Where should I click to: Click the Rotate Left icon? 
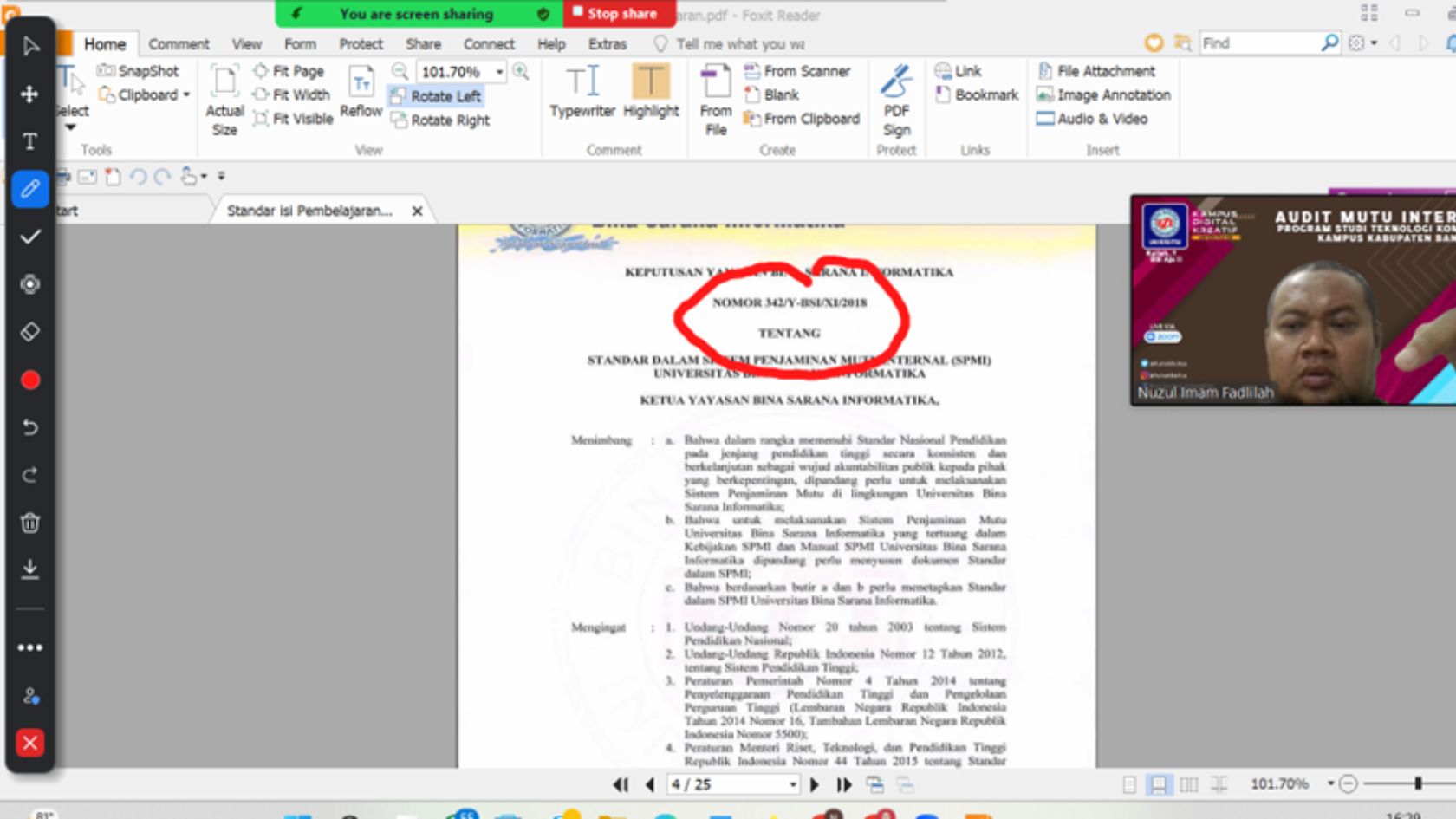pos(399,96)
